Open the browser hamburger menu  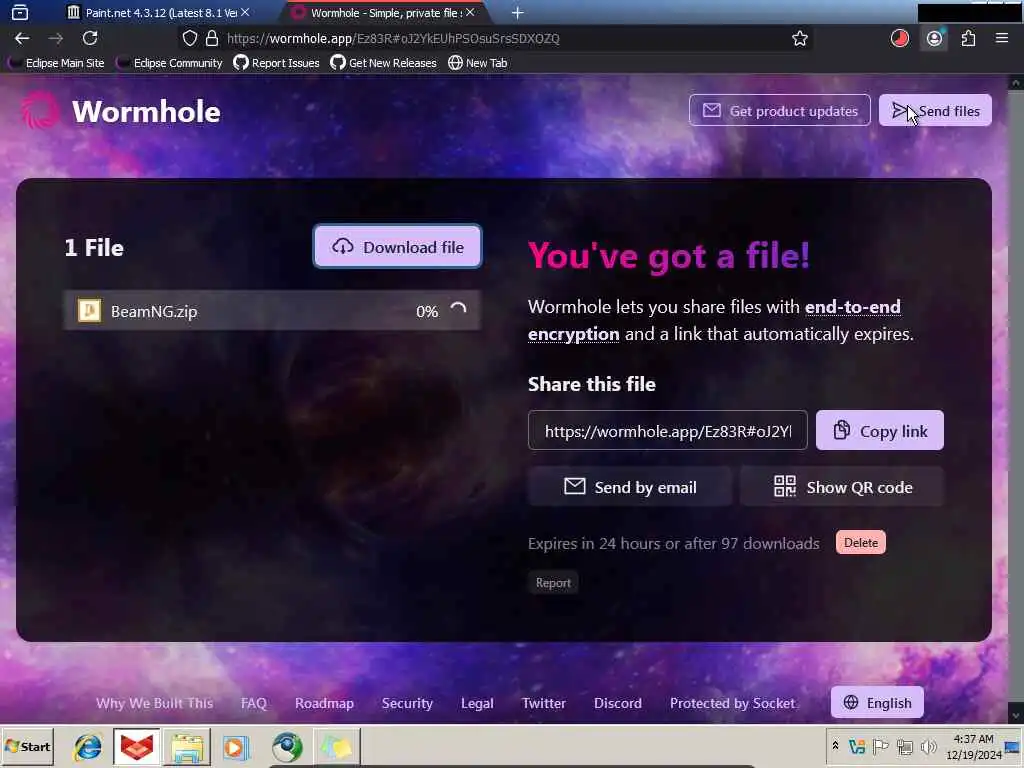[1002, 39]
